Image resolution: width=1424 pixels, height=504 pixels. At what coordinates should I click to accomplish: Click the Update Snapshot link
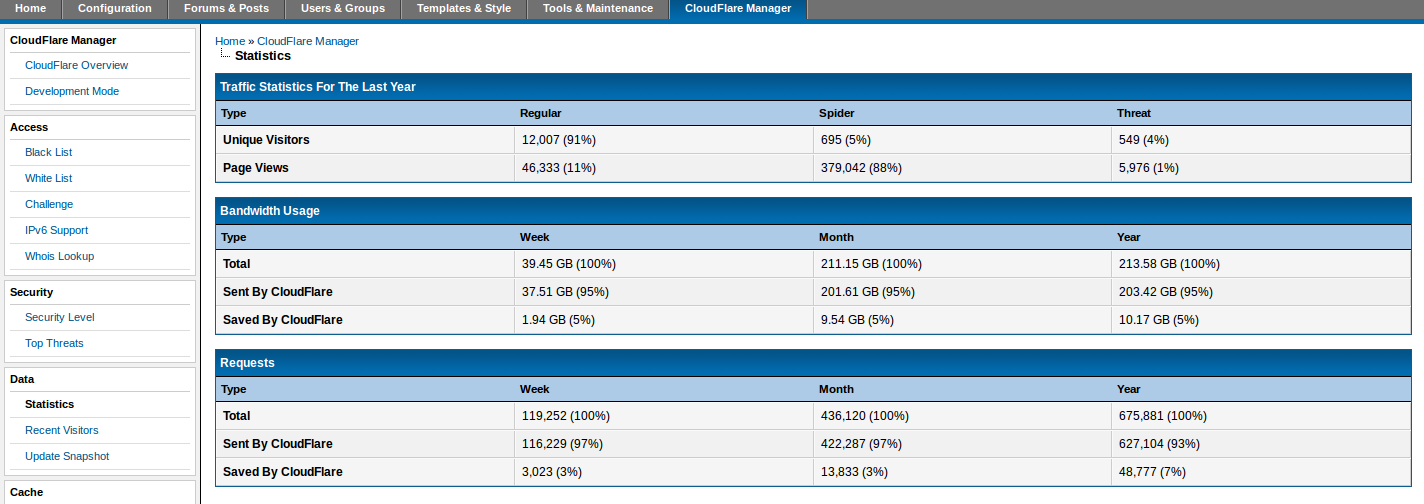[x=67, y=456]
